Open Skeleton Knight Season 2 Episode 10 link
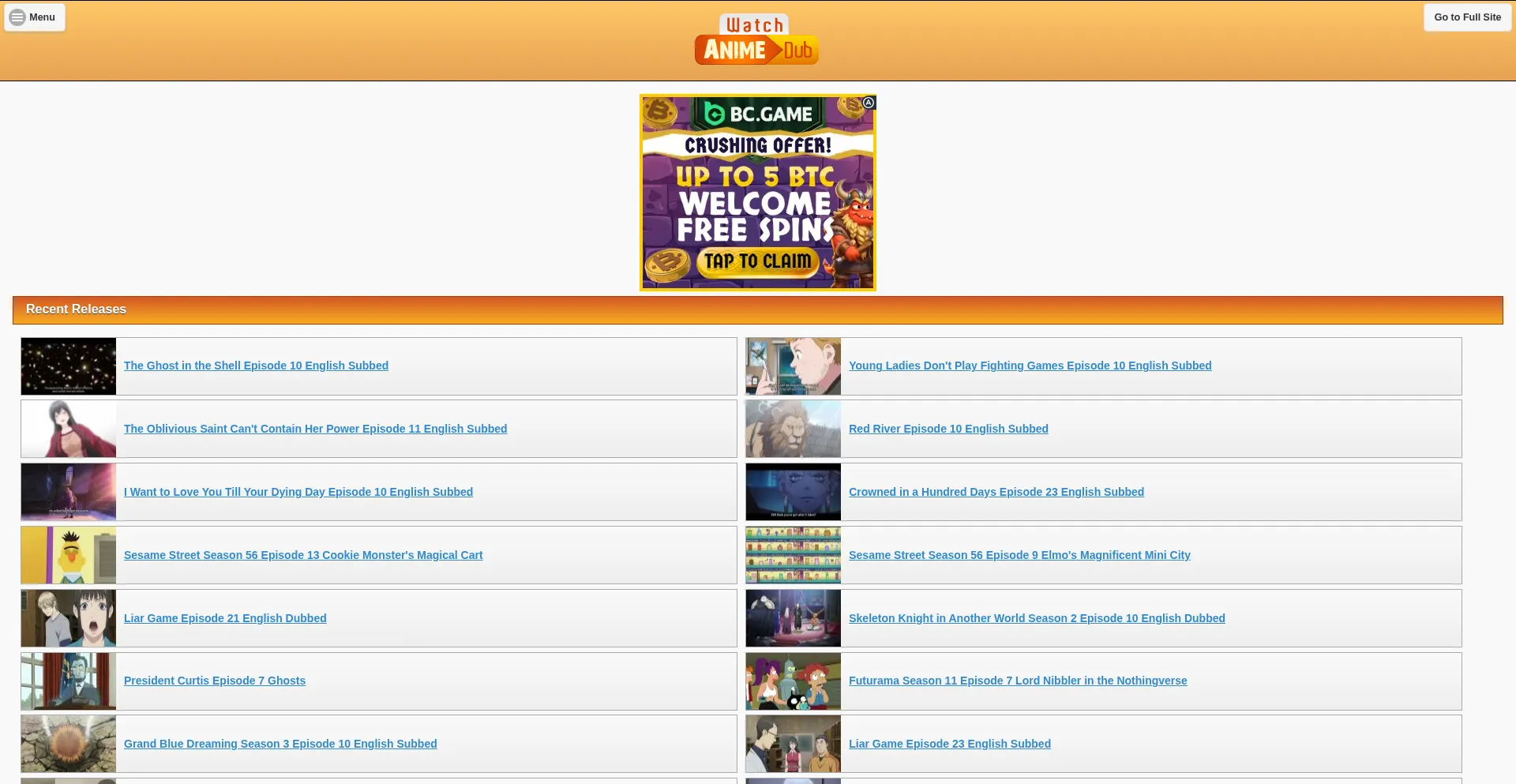Viewport: 1516px width, 784px height. coord(1037,618)
